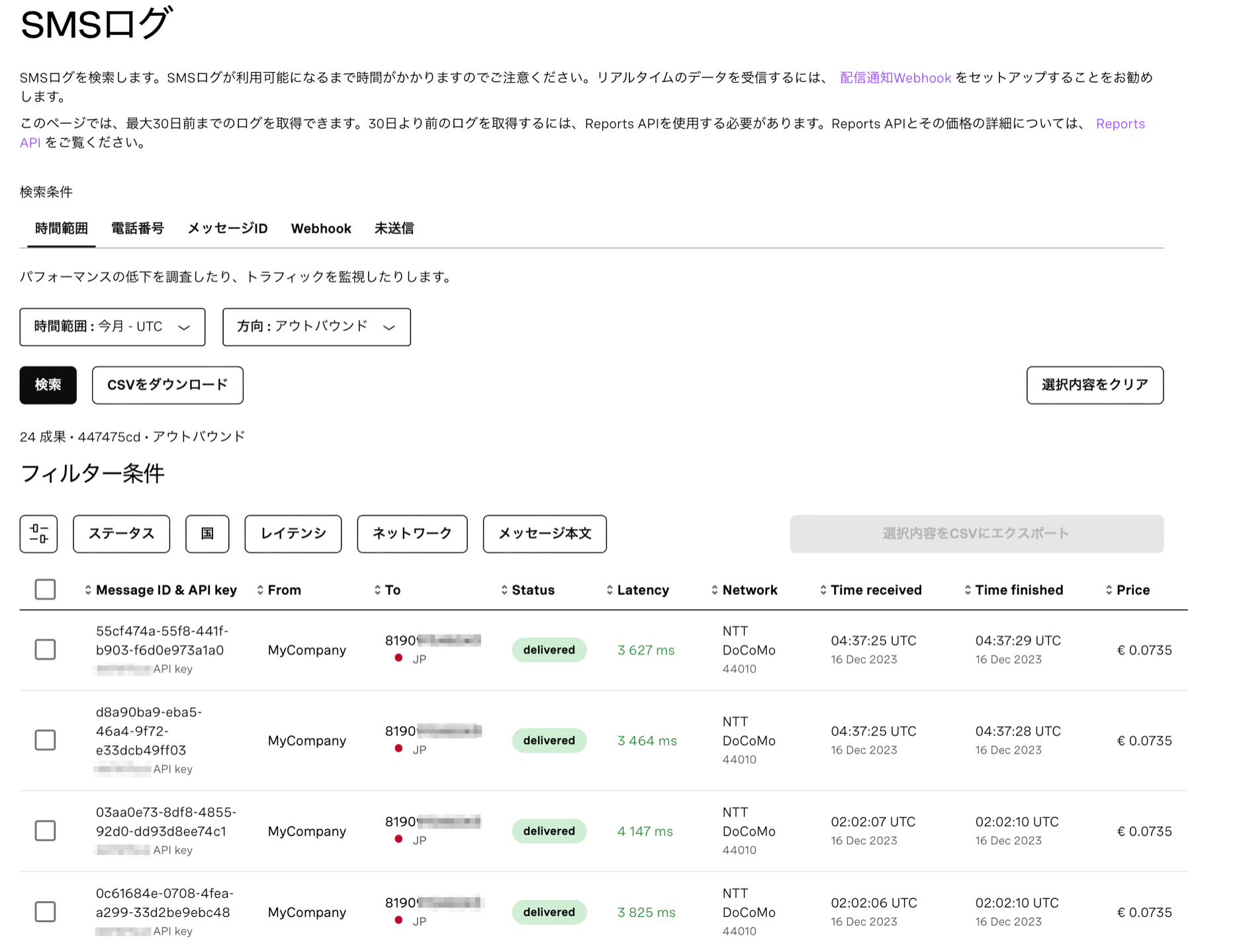This screenshot has width=1239, height=952.
Task: Open the メッセージID tab
Action: tap(228, 229)
